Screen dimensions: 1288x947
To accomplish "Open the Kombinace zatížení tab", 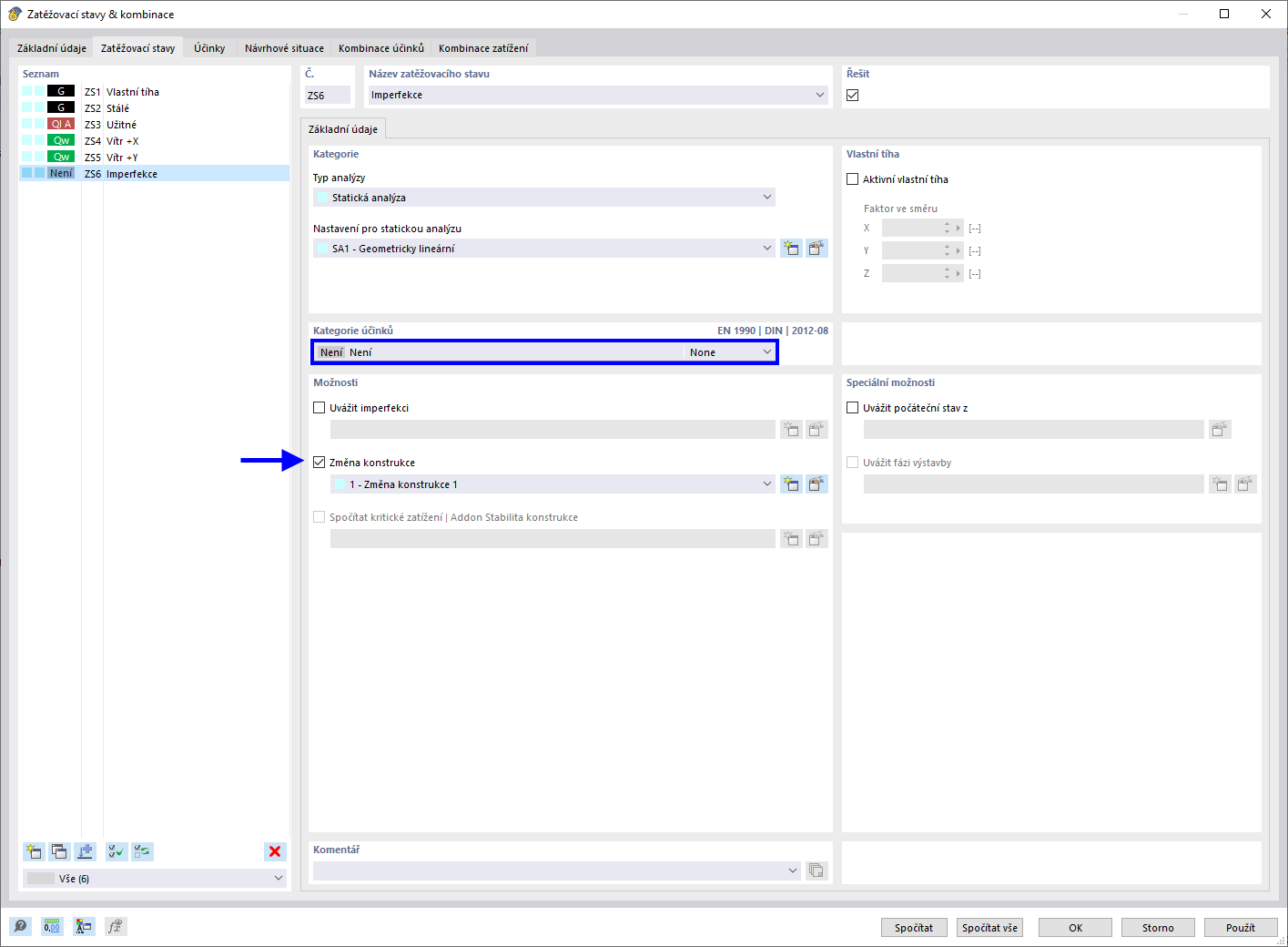I will point(483,48).
